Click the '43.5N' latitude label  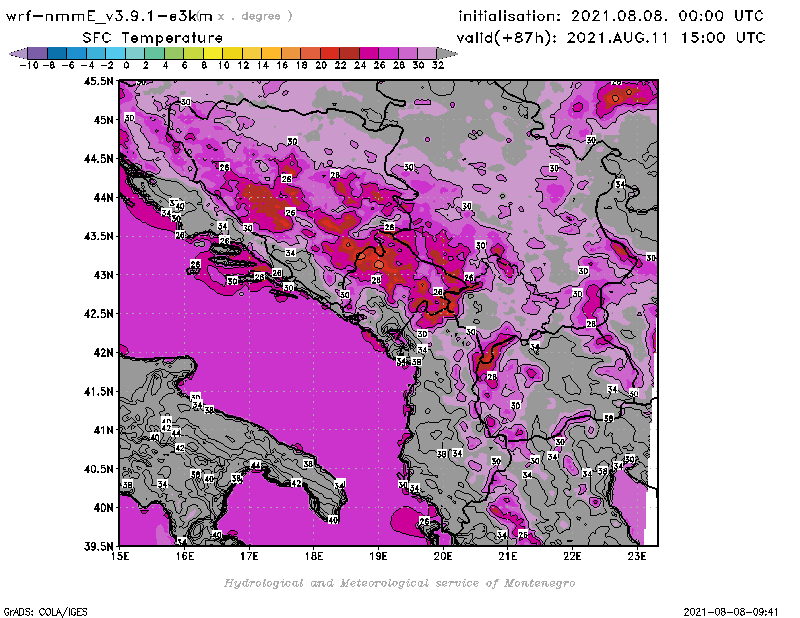(x=99, y=236)
